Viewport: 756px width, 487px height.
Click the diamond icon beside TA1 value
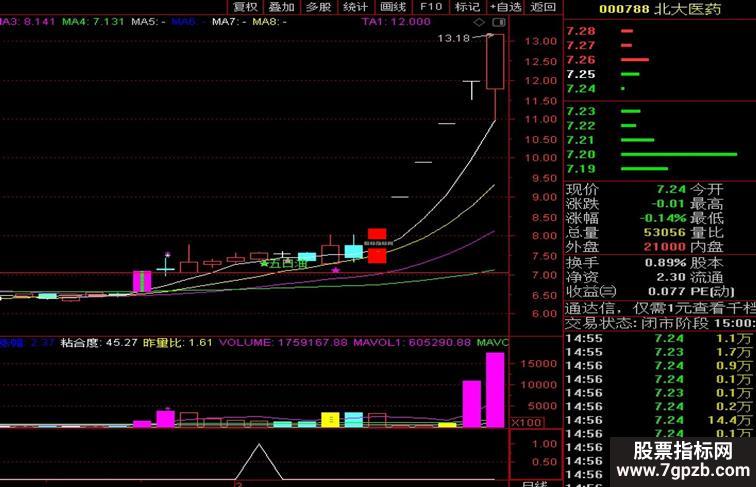479,22
